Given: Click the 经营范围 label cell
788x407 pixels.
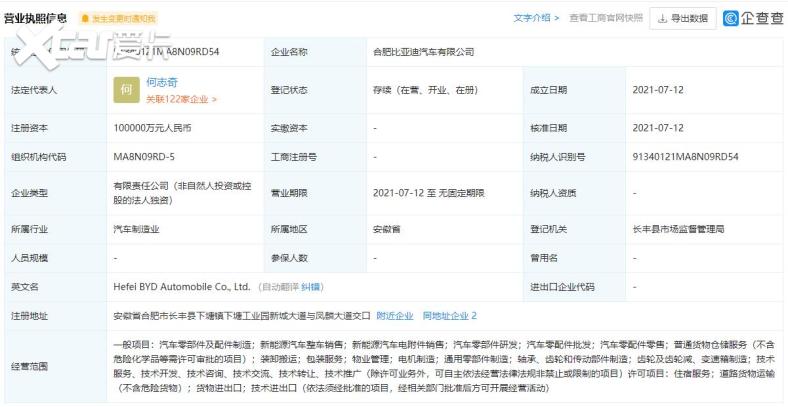Looking at the screenshot, I should pos(56,366).
